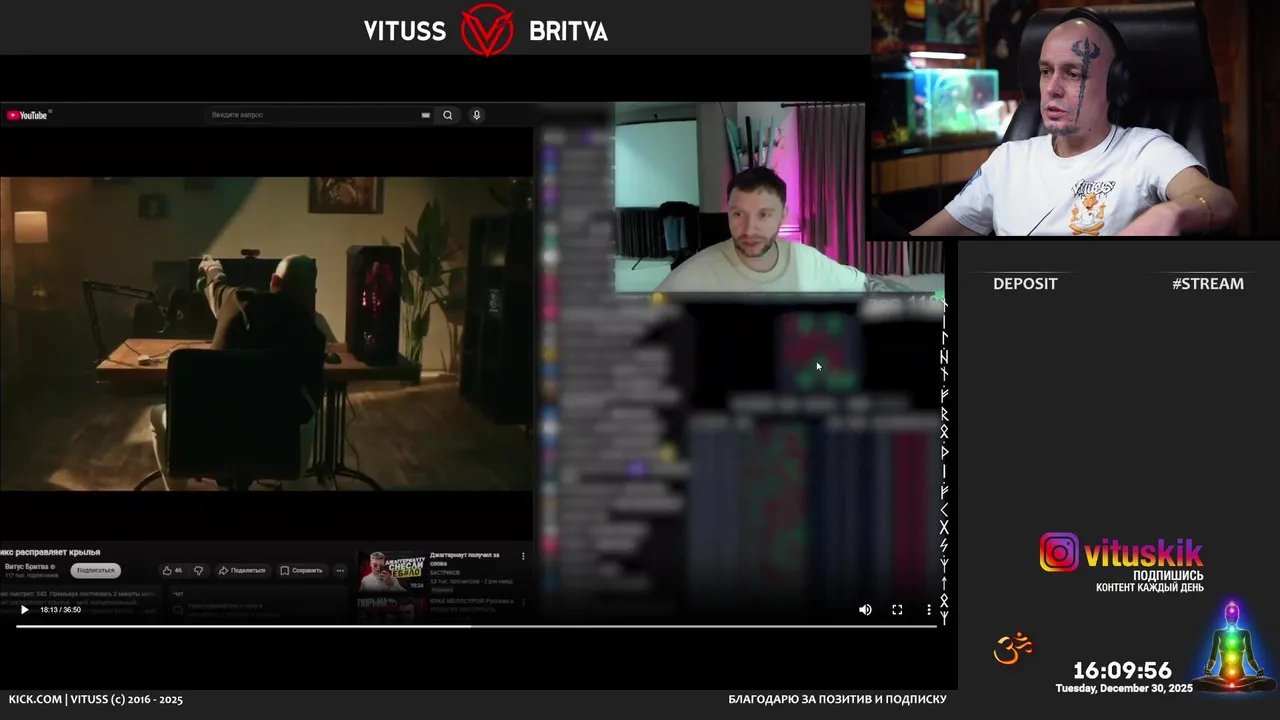This screenshot has width=1280, height=720.
Task: Enter fullscreen with the player fullscreen icon
Action: (x=897, y=610)
